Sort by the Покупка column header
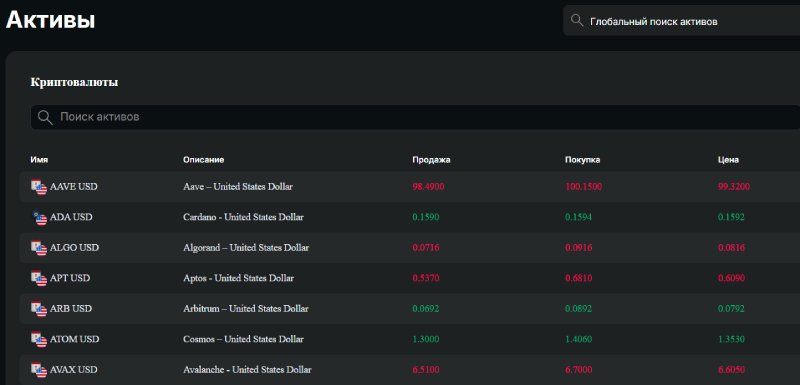The image size is (800, 385). [583, 160]
